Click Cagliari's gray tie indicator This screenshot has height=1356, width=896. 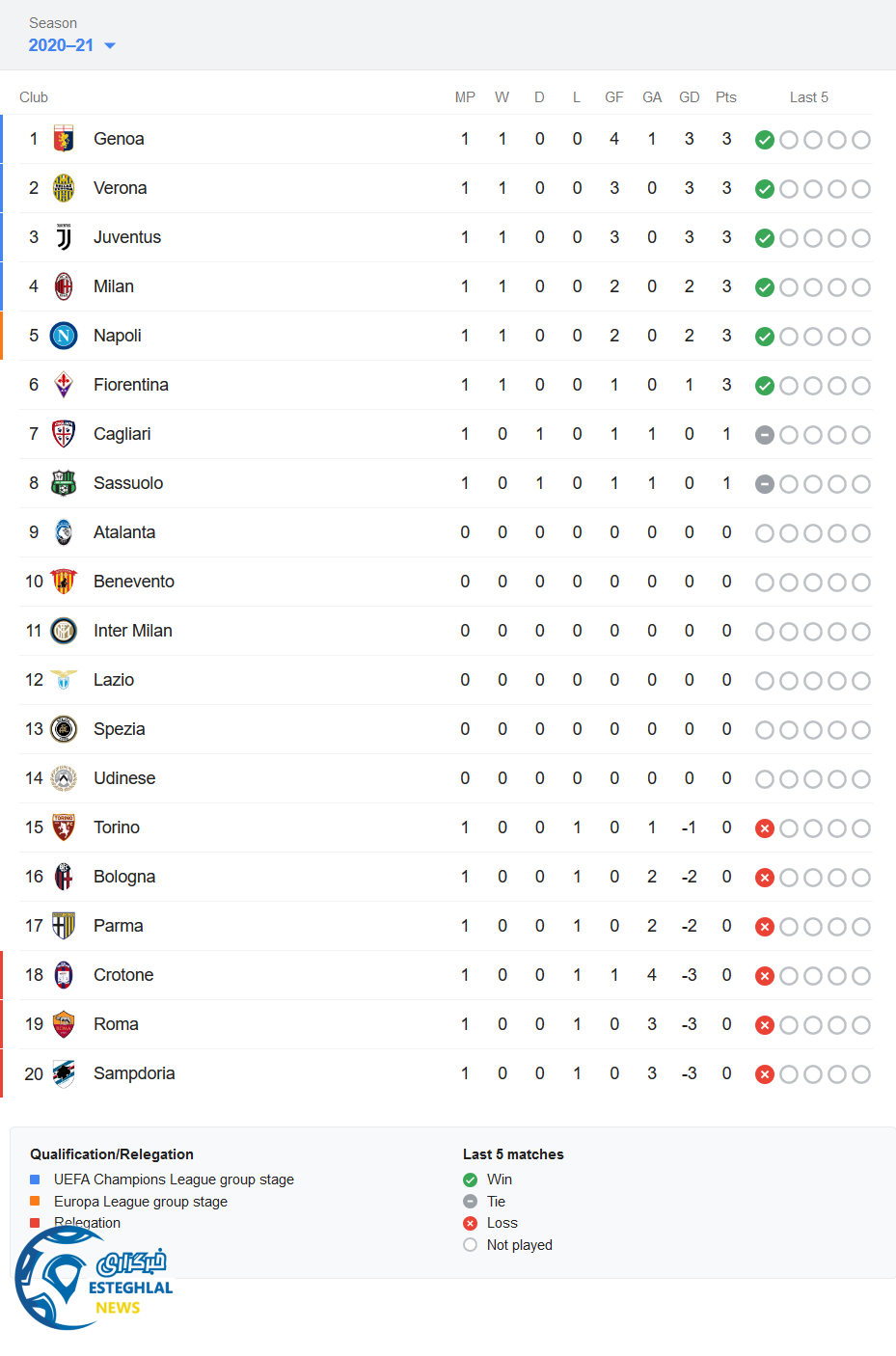coord(765,435)
